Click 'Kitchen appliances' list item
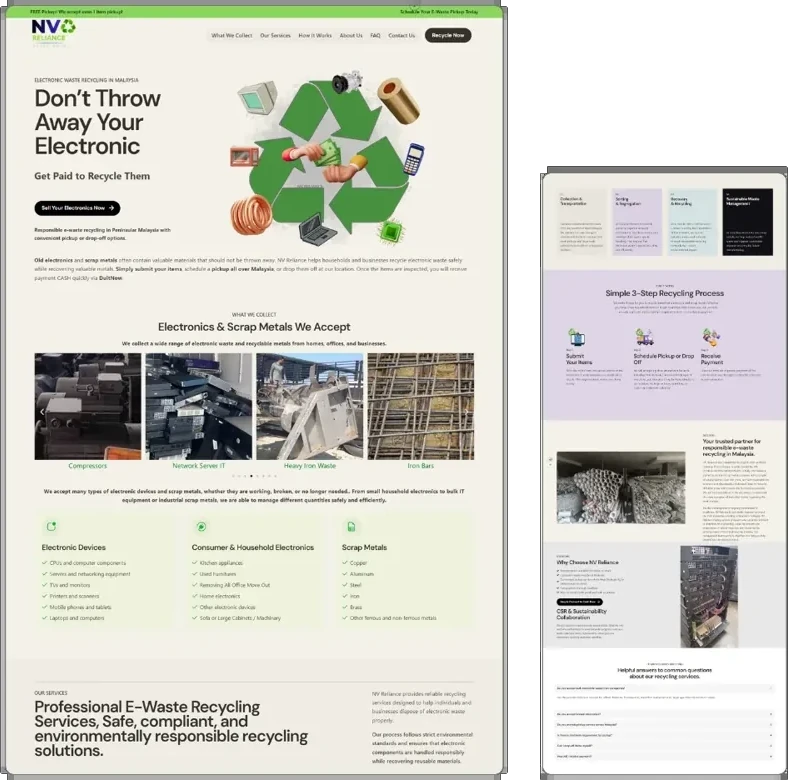 [x=221, y=563]
